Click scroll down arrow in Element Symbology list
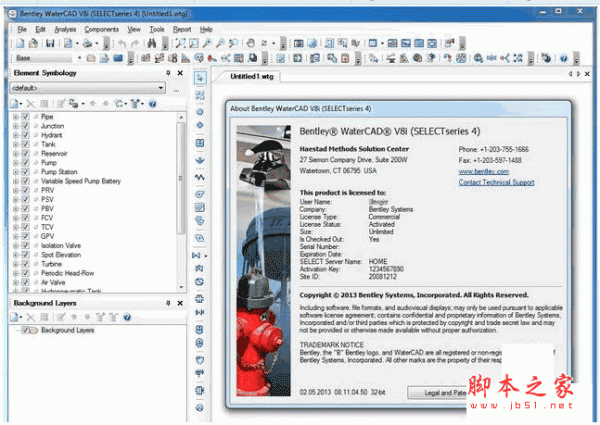The image size is (600, 425). pyautogui.click(x=181, y=287)
